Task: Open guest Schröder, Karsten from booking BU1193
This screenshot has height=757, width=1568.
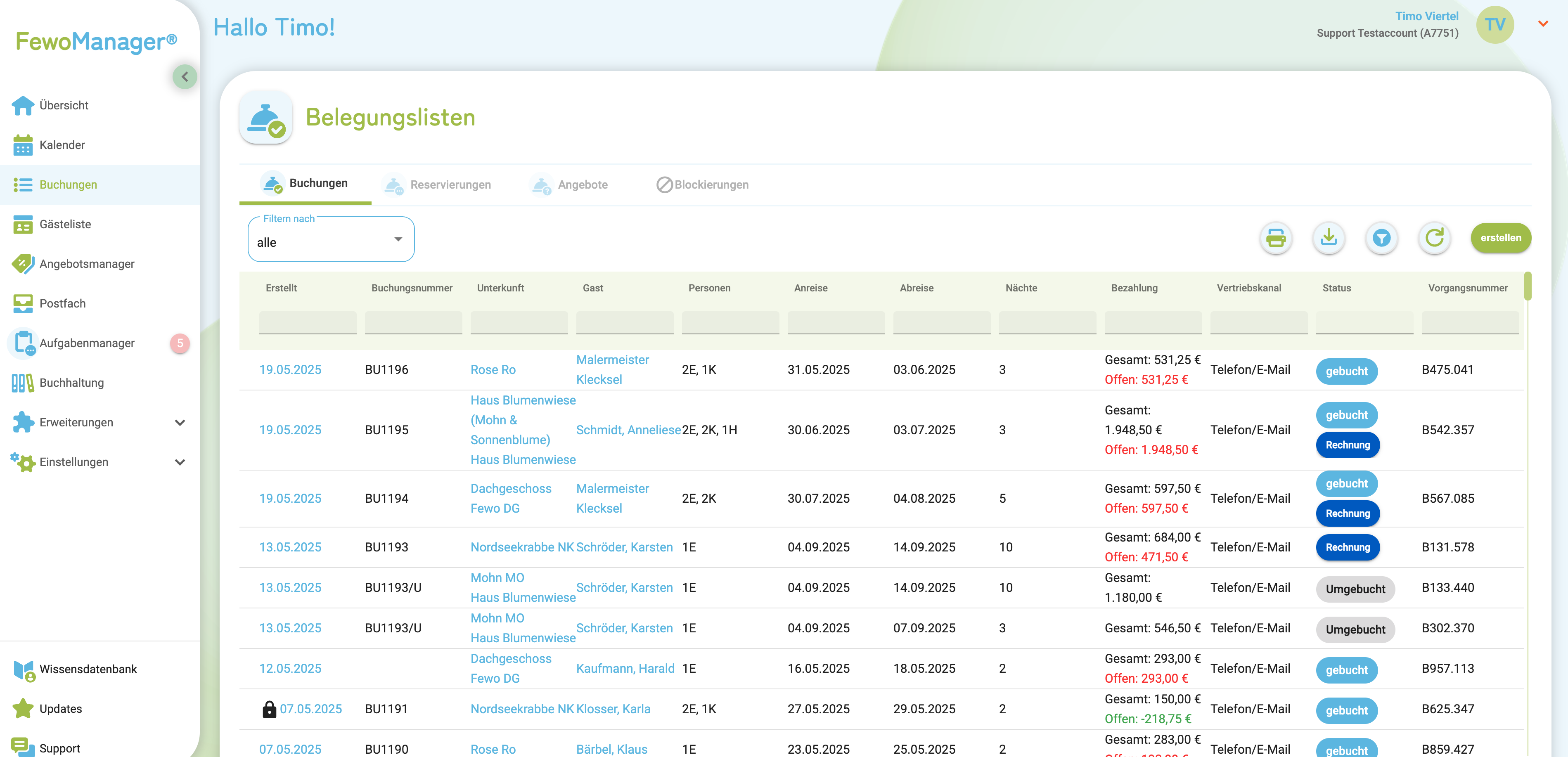Action: pos(625,546)
